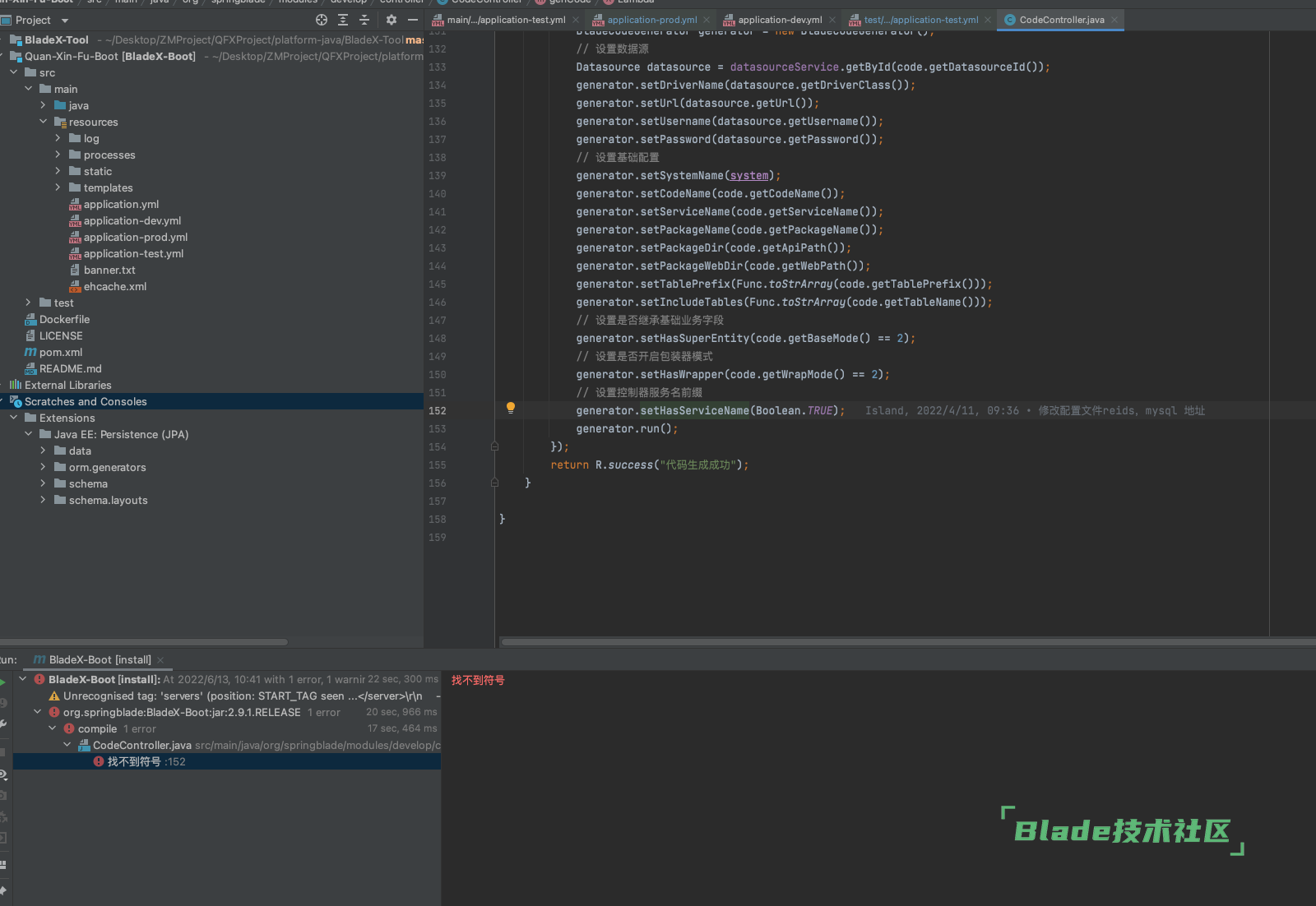The image size is (1316, 906).
Task: Expand the test folder in project tree
Action: coord(29,303)
